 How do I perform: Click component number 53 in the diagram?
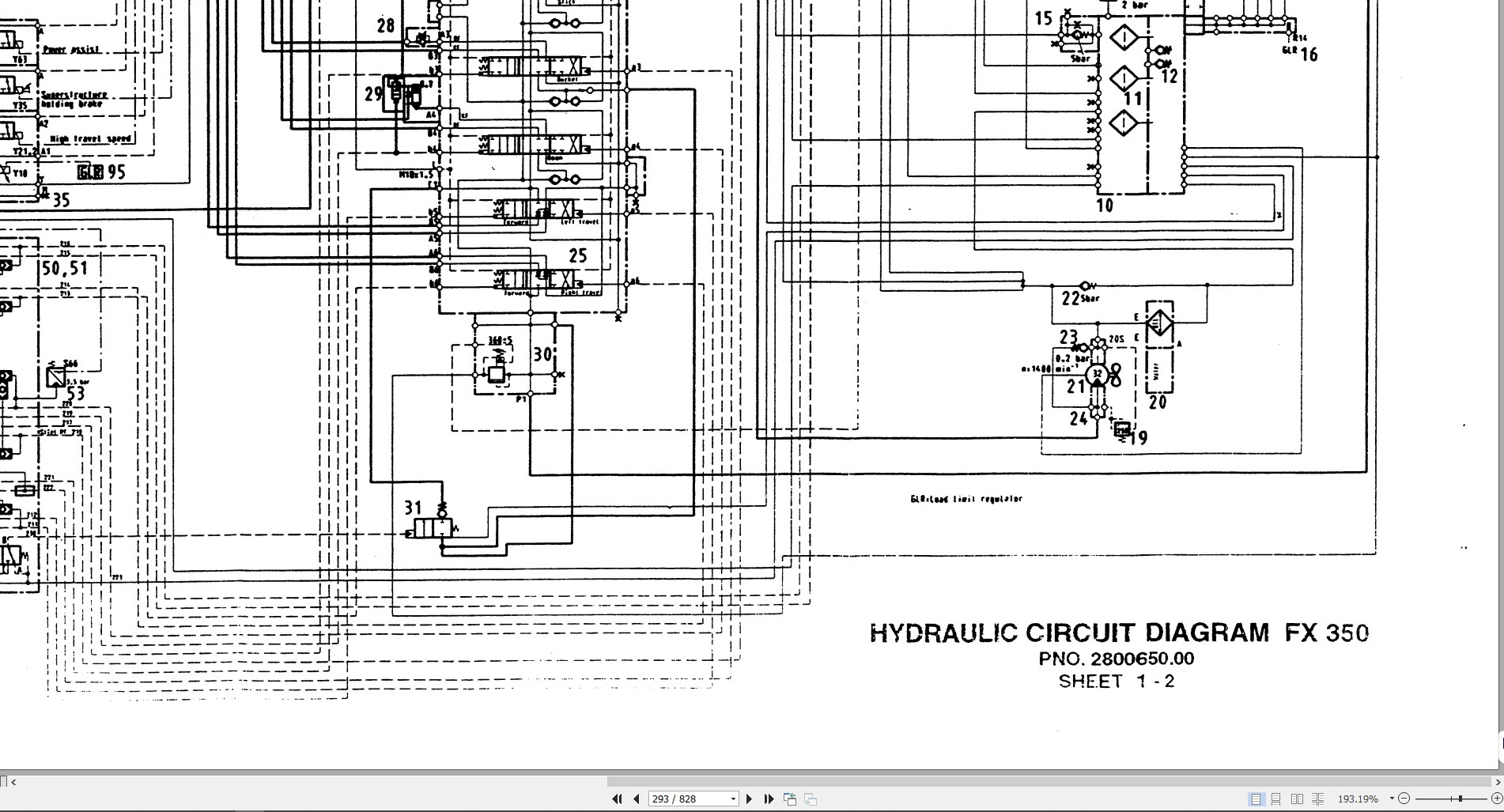point(75,393)
